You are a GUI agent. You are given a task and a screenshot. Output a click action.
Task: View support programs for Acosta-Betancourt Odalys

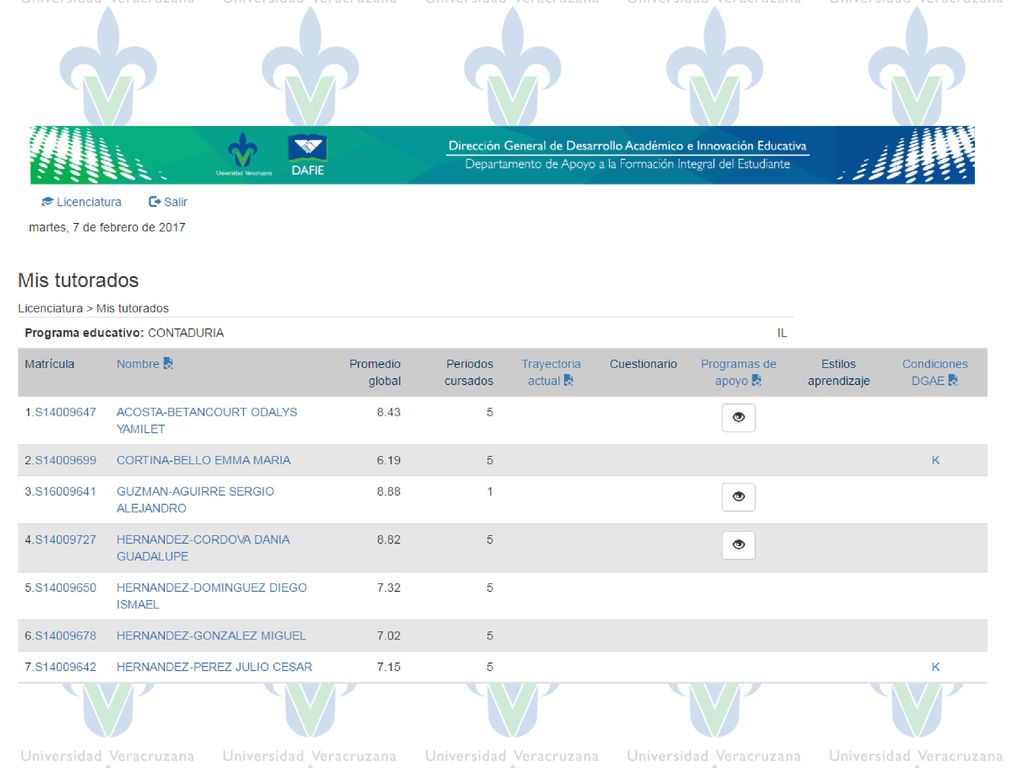[x=739, y=417]
